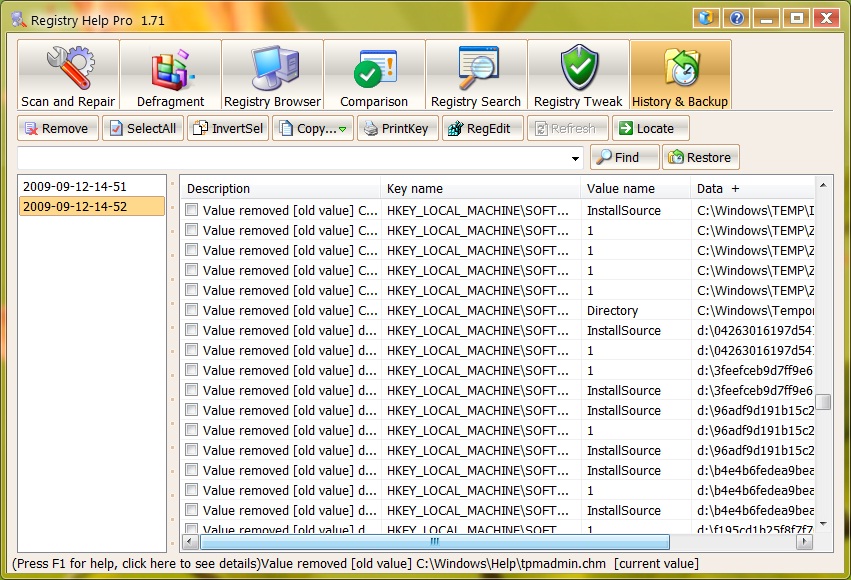Click the book icon in title bar
The height and width of the screenshot is (580, 851).
coord(707,18)
